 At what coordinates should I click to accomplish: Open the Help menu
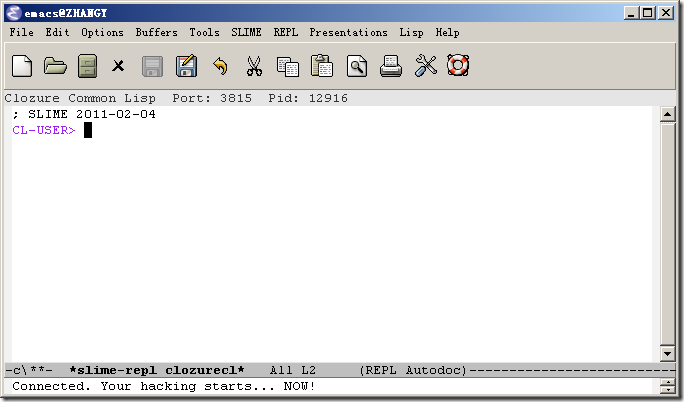coord(447,32)
